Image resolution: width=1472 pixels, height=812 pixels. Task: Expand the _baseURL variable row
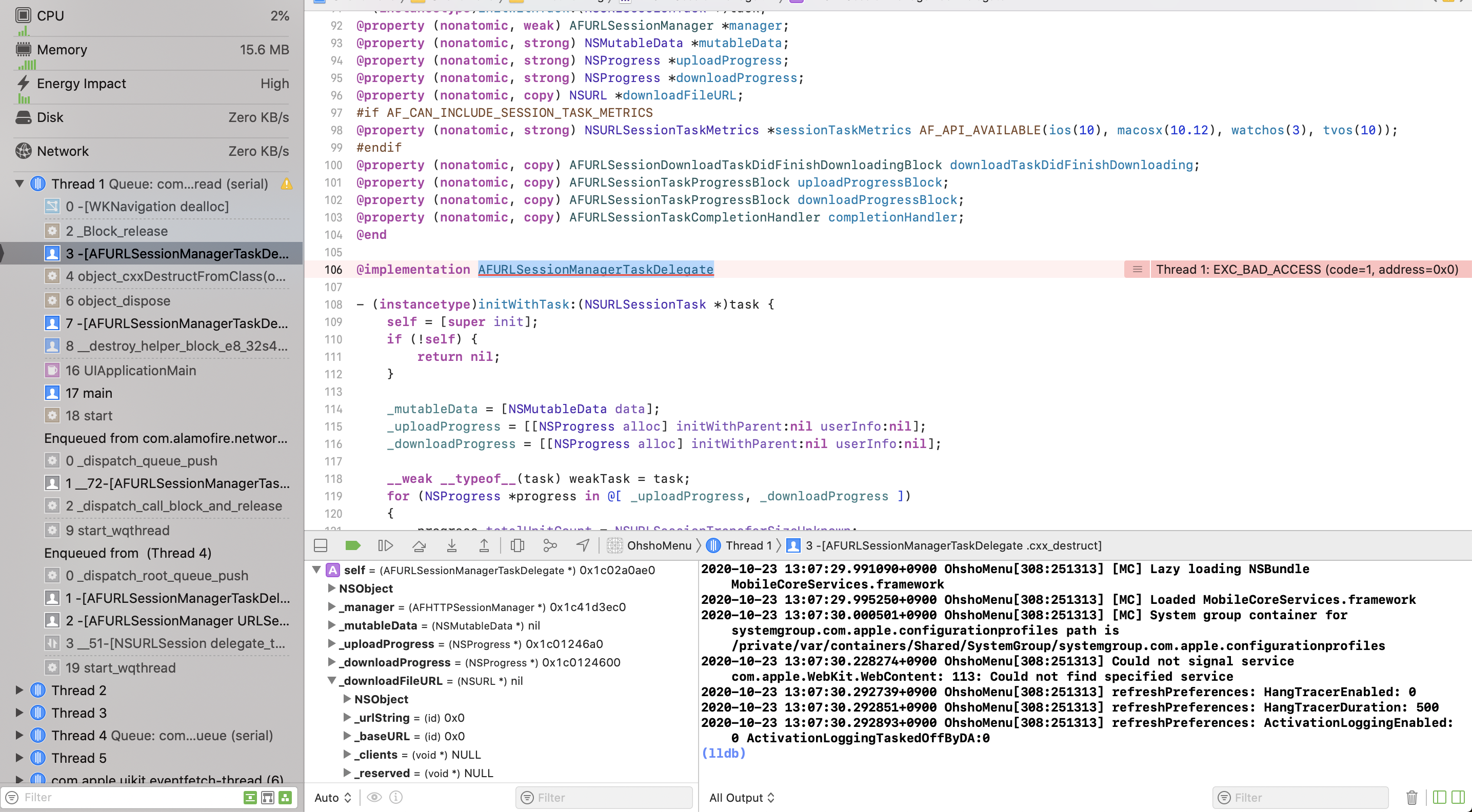pyautogui.click(x=346, y=736)
